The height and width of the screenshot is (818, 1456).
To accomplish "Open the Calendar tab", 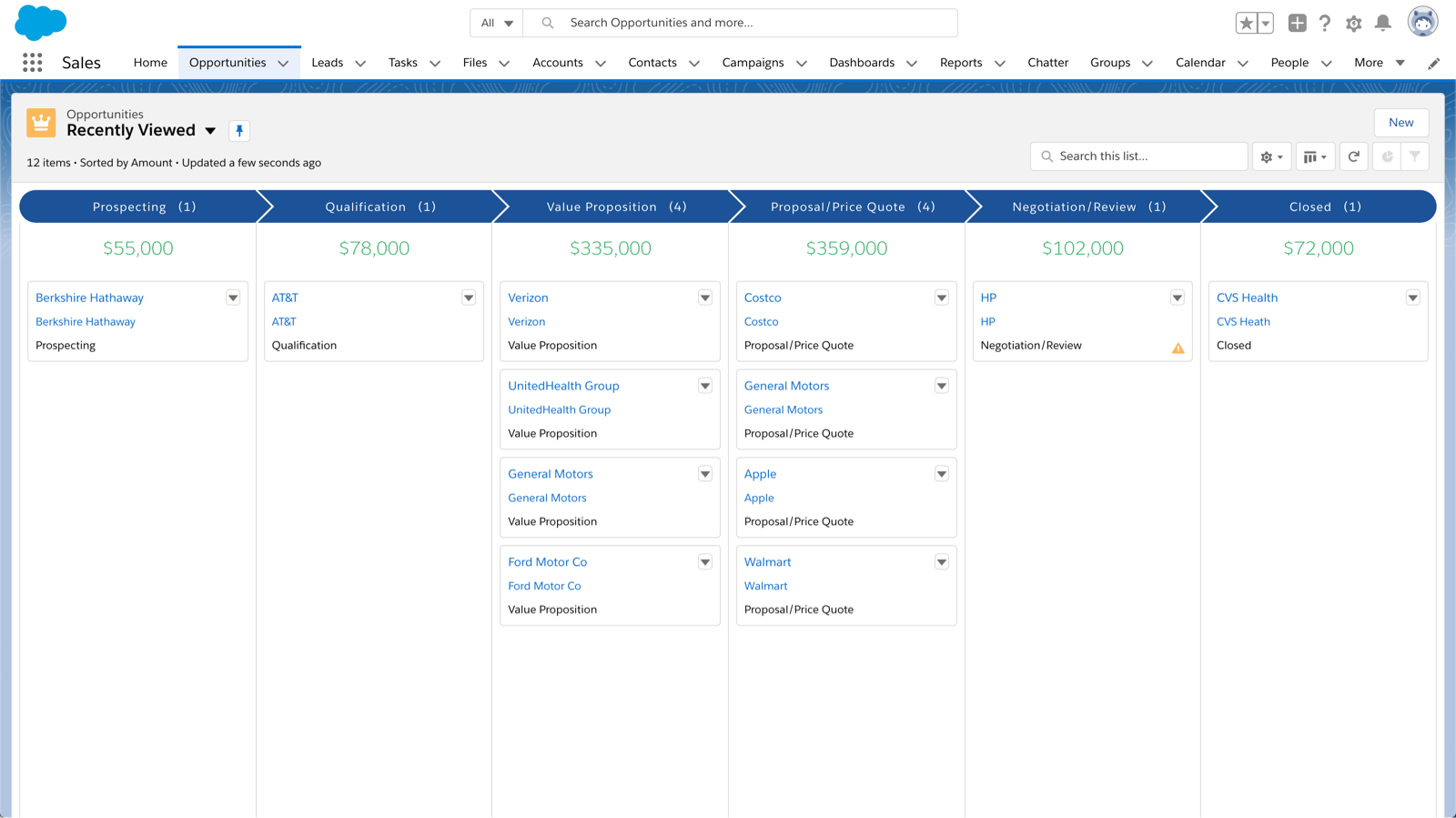I will (1200, 63).
